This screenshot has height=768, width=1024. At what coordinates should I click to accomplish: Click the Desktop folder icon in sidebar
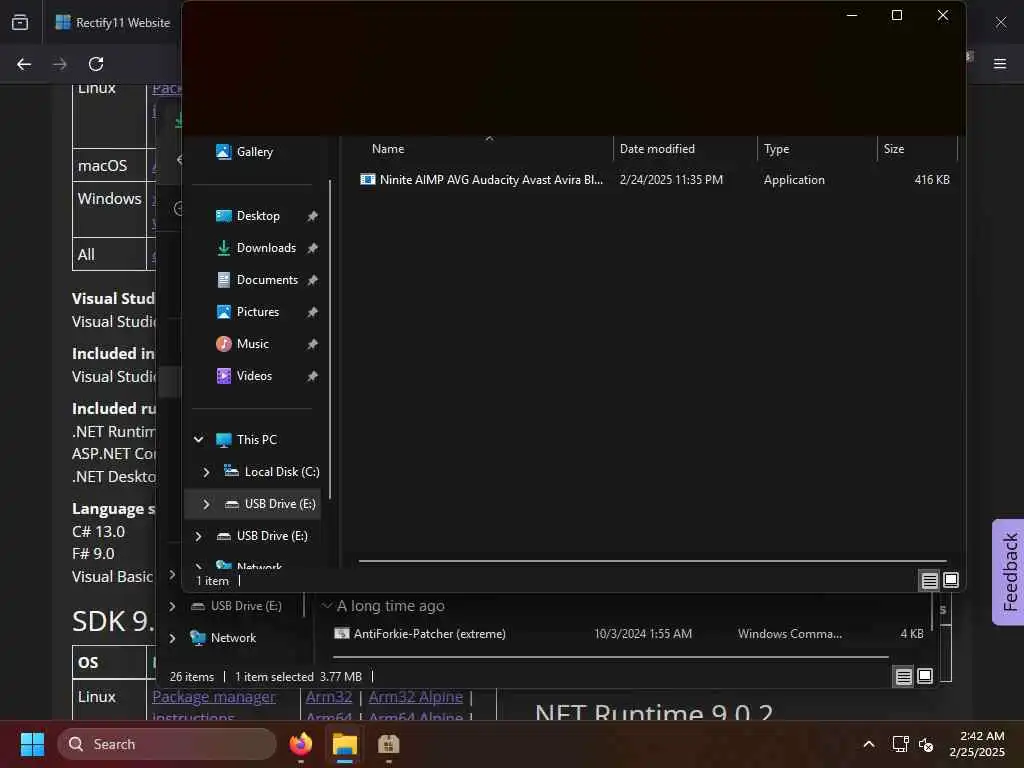pos(223,216)
